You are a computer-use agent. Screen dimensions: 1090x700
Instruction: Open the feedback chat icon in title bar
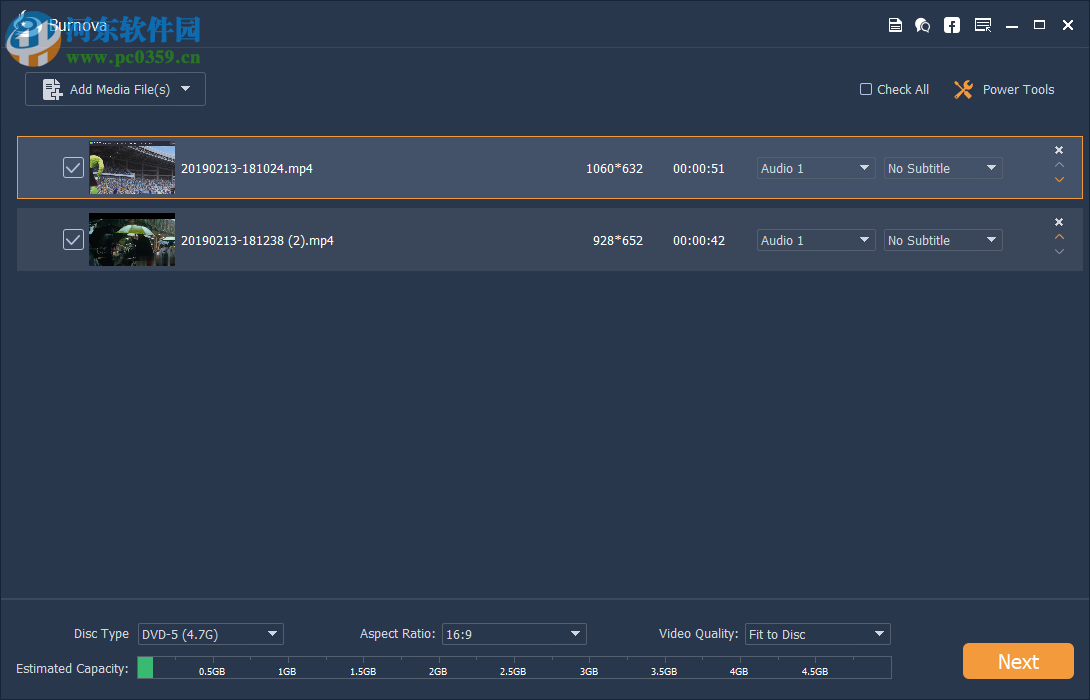pos(922,25)
